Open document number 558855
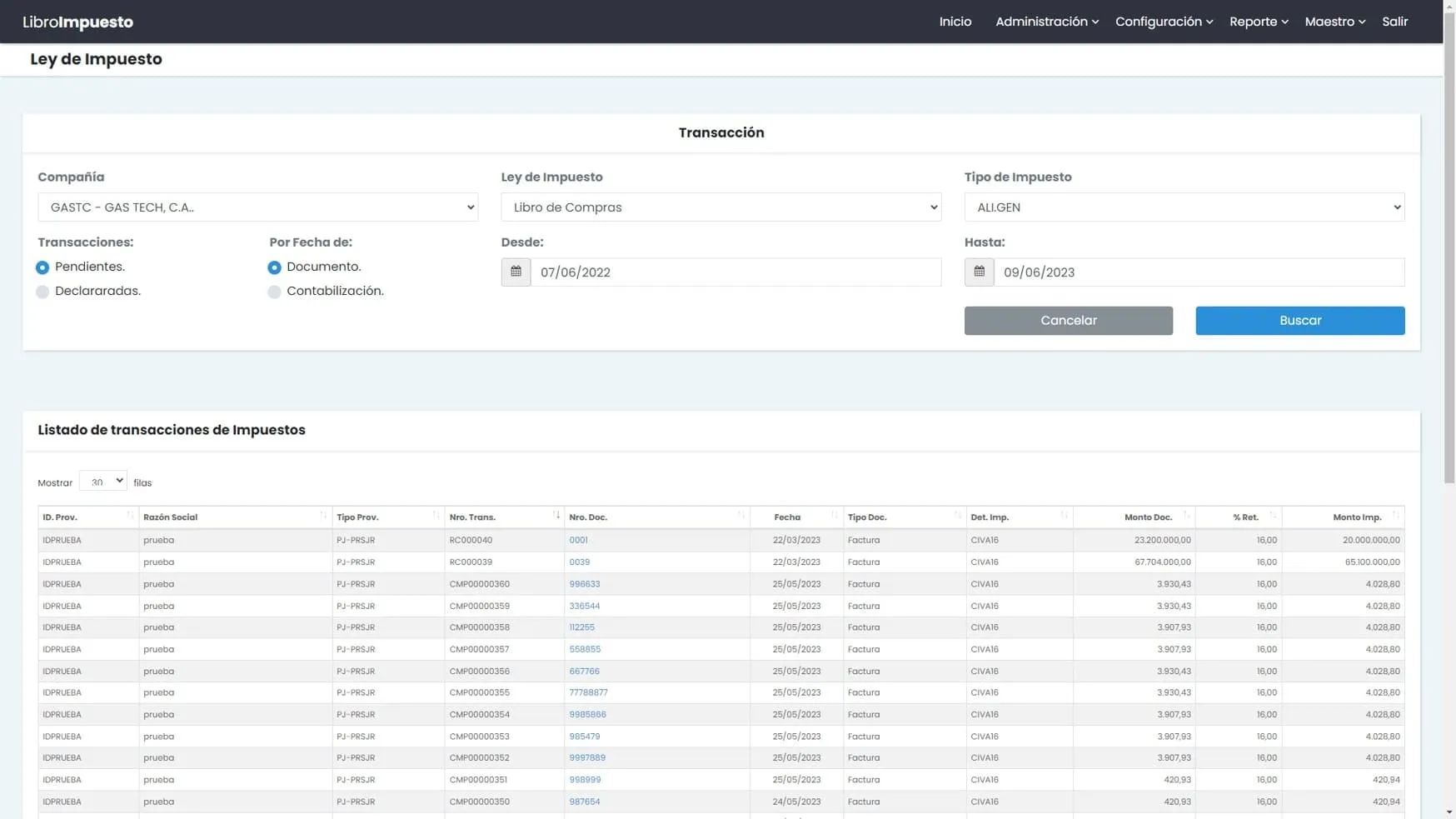 585,649
